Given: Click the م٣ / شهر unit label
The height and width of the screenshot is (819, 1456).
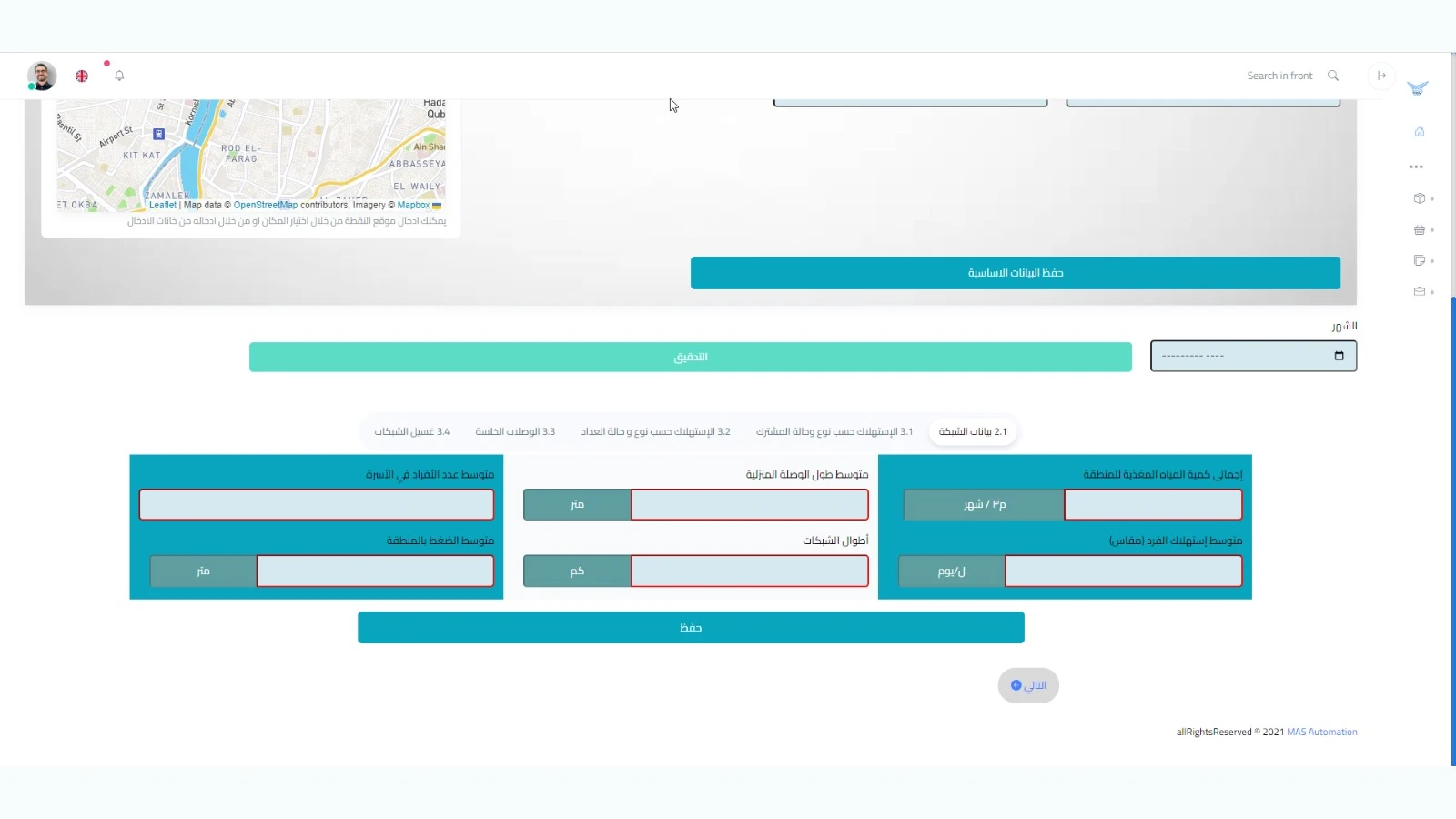Looking at the screenshot, I should pos(985,504).
